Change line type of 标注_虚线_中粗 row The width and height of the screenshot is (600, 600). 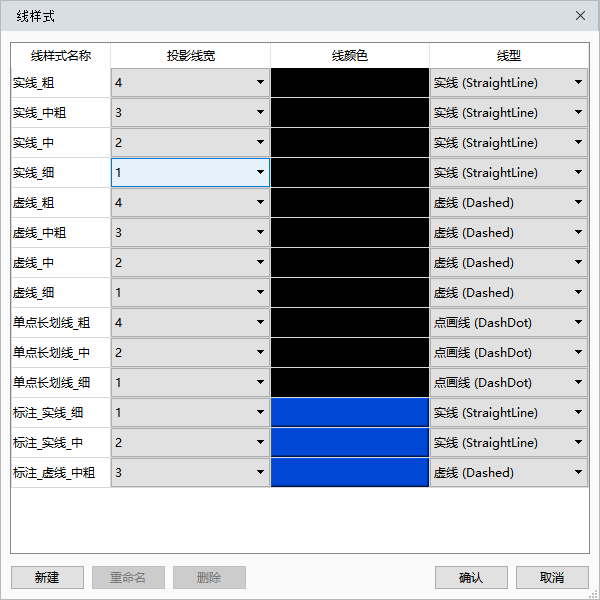pyautogui.click(x=509, y=472)
